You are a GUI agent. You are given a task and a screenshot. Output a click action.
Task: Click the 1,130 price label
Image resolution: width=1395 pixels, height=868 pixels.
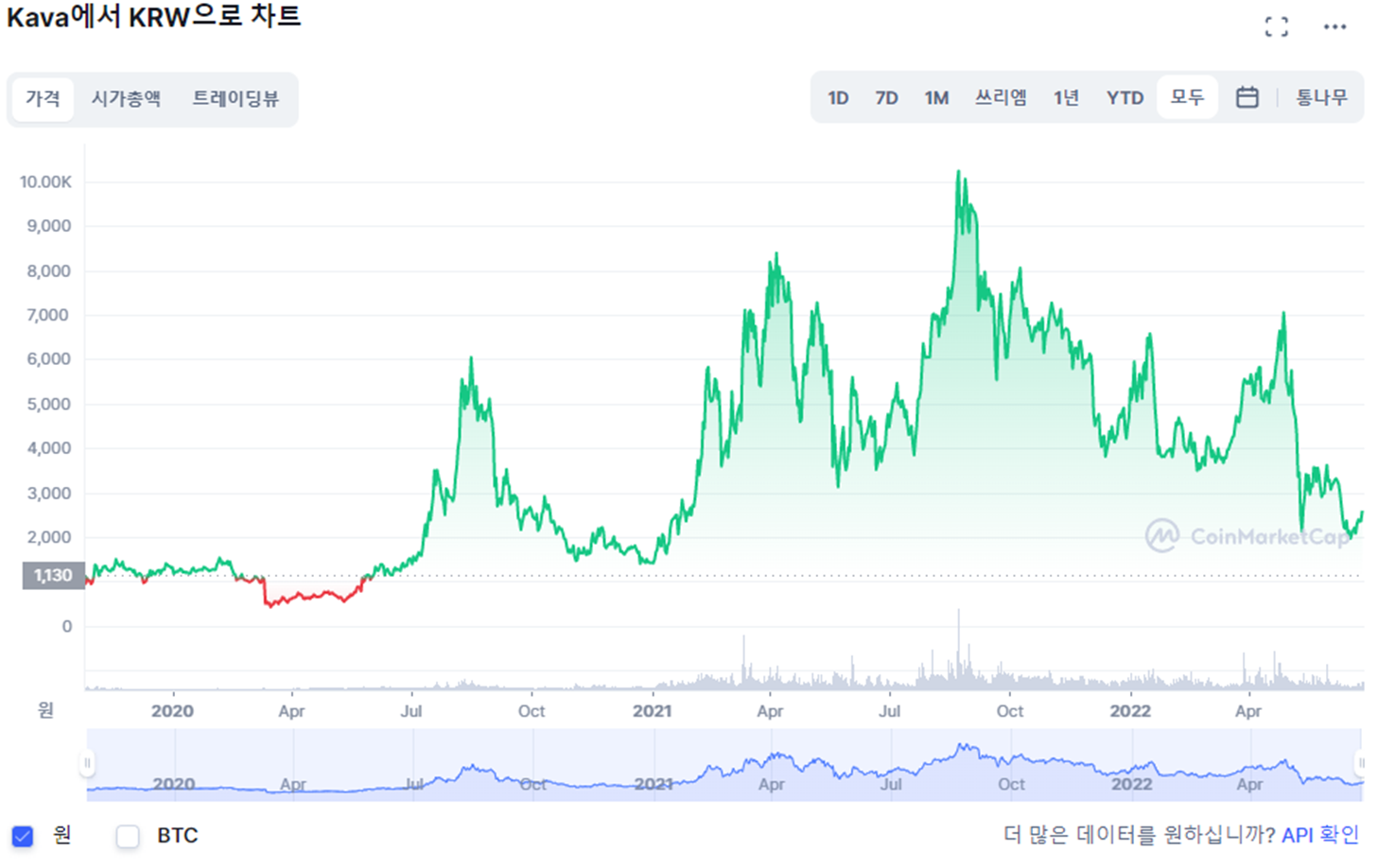[53, 576]
